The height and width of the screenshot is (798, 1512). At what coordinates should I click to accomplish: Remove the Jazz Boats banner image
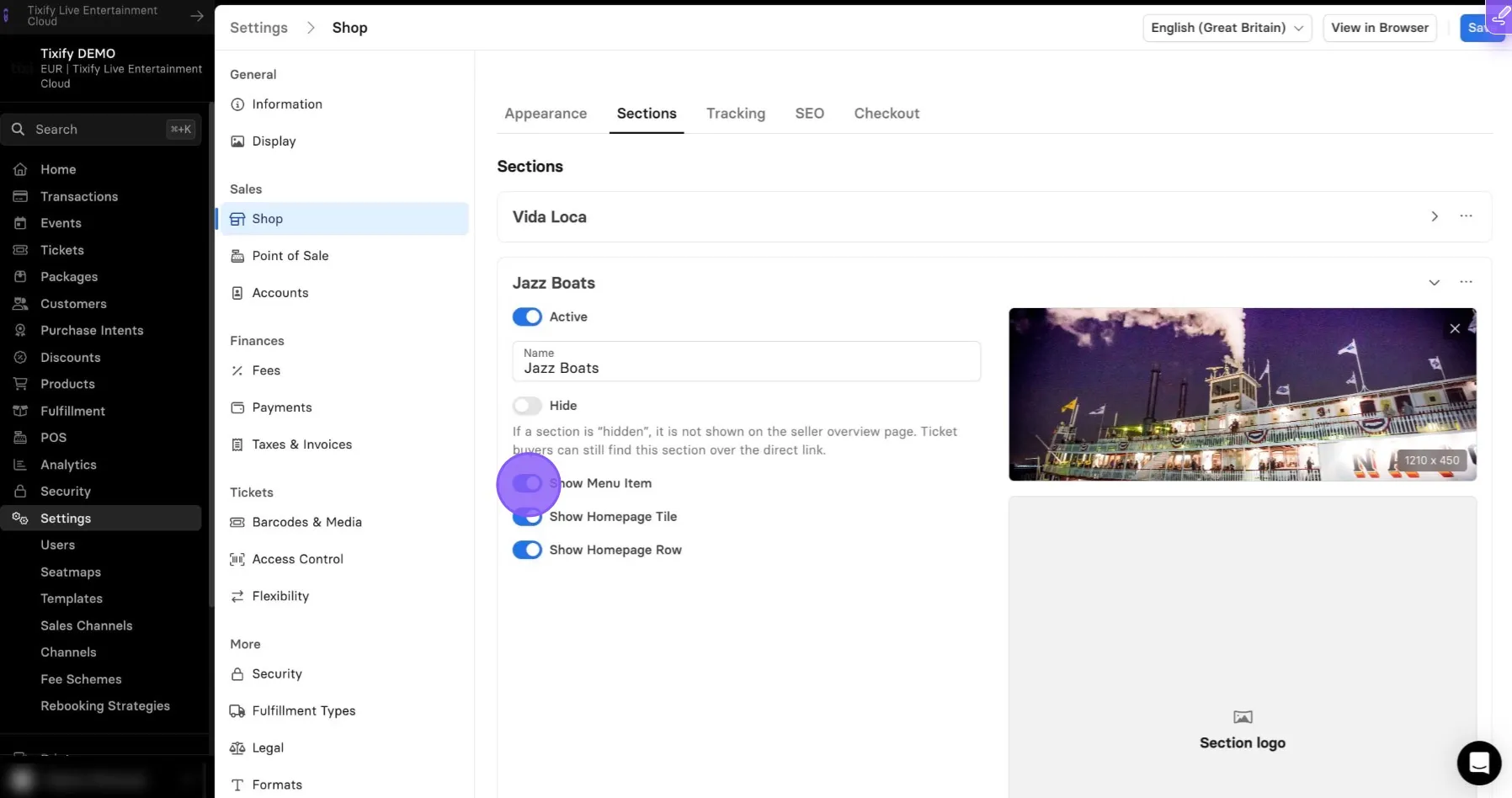[1455, 329]
